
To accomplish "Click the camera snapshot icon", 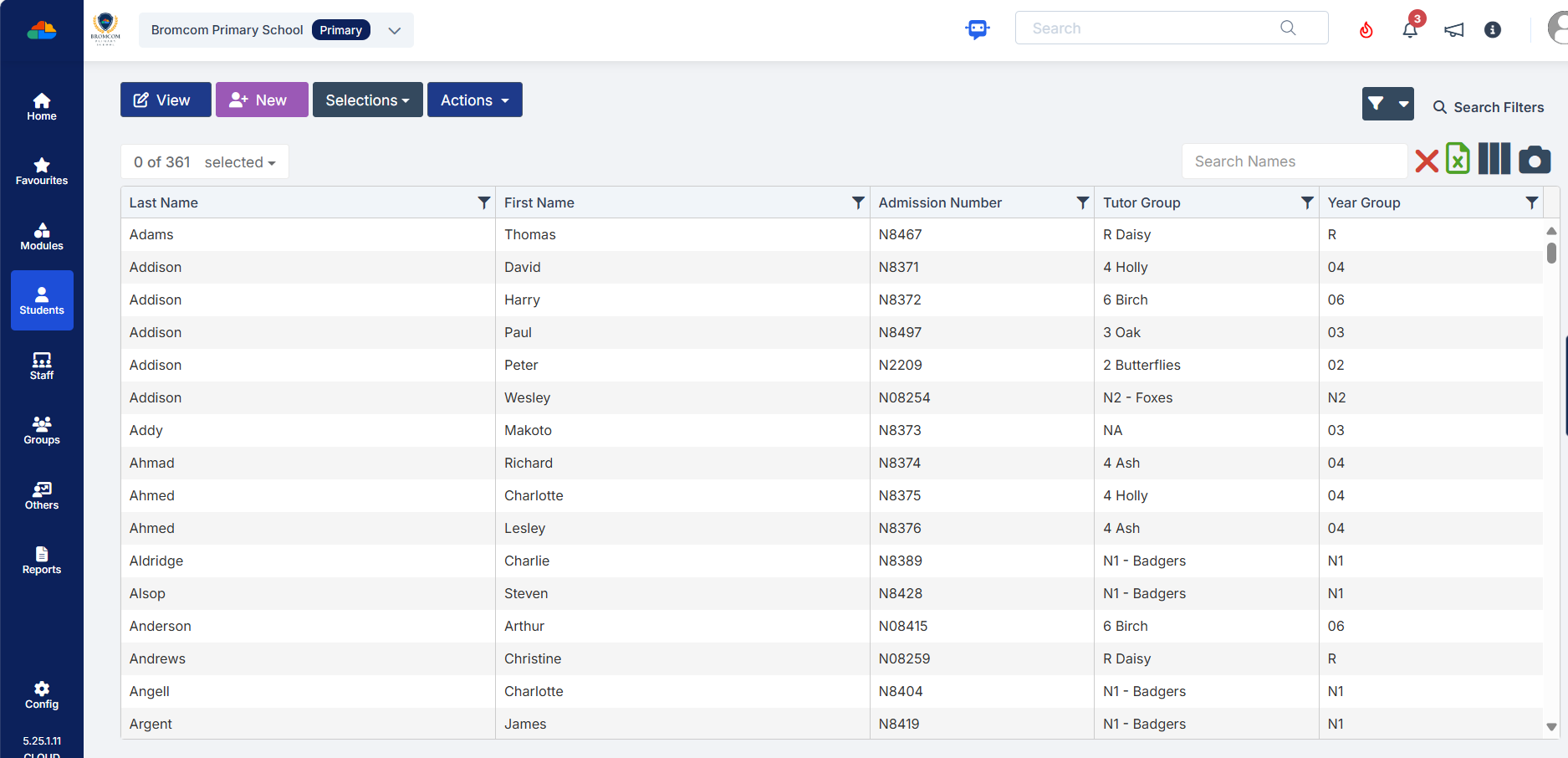I will (1534, 160).
